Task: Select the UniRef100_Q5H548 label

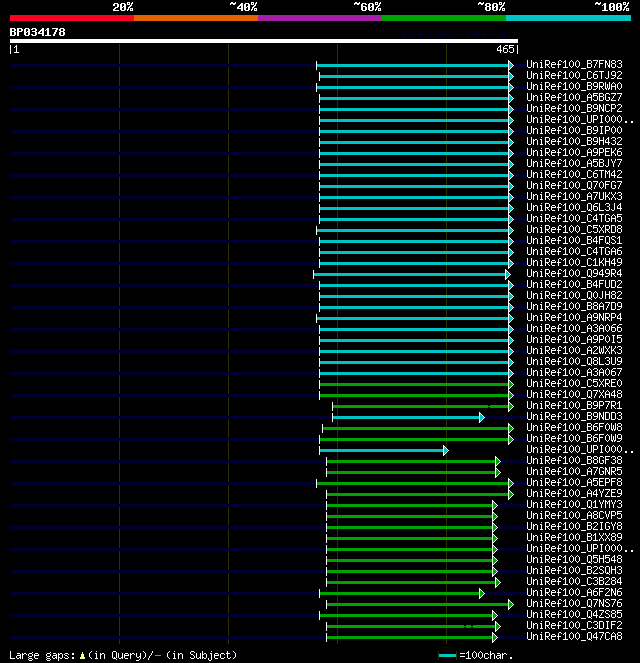Action: pos(574,559)
